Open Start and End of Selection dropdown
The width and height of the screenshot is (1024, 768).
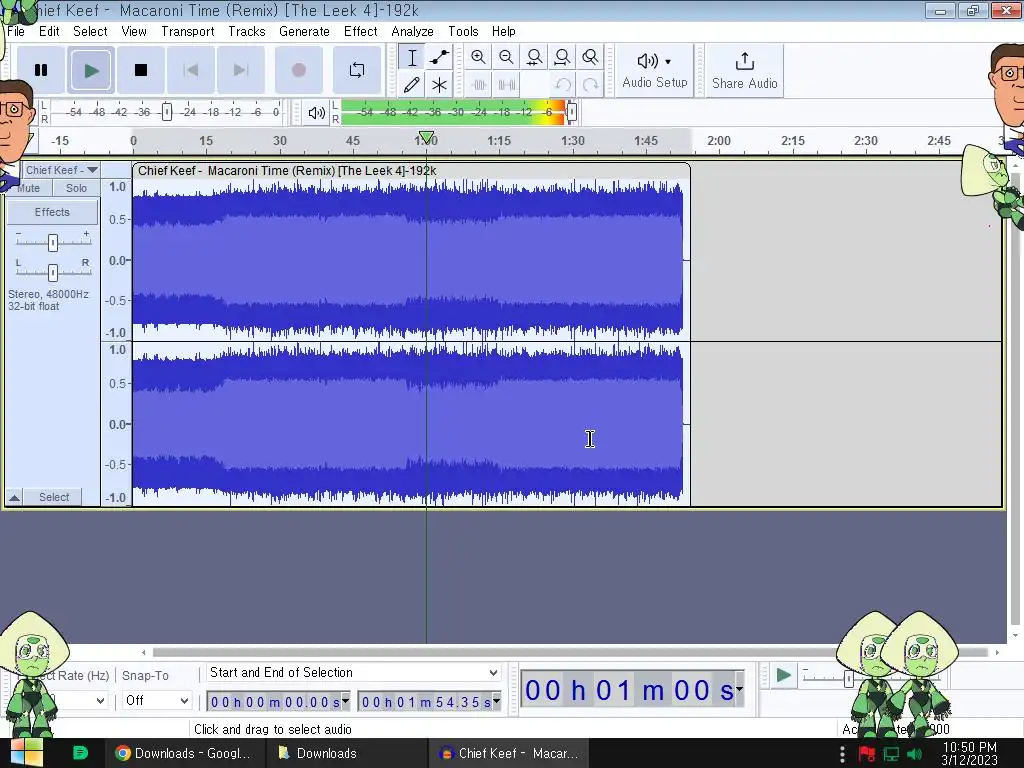353,673
